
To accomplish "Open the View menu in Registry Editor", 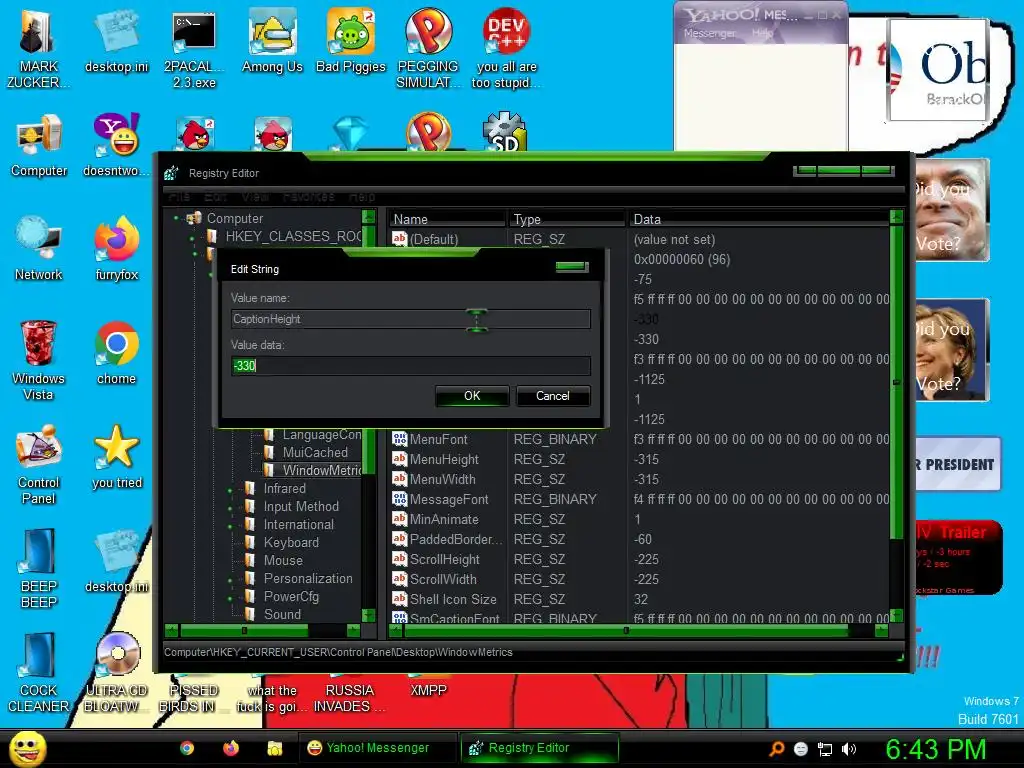I will 255,197.
